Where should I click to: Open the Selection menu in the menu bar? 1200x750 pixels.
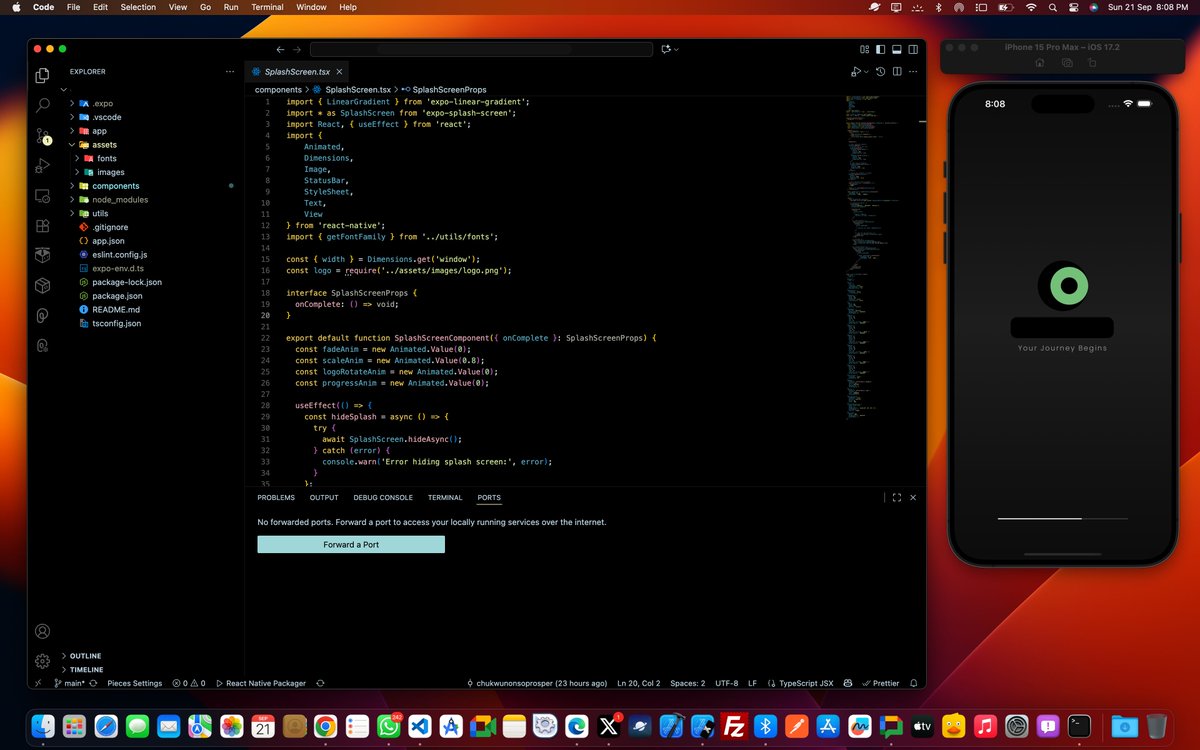pyautogui.click(x=138, y=7)
